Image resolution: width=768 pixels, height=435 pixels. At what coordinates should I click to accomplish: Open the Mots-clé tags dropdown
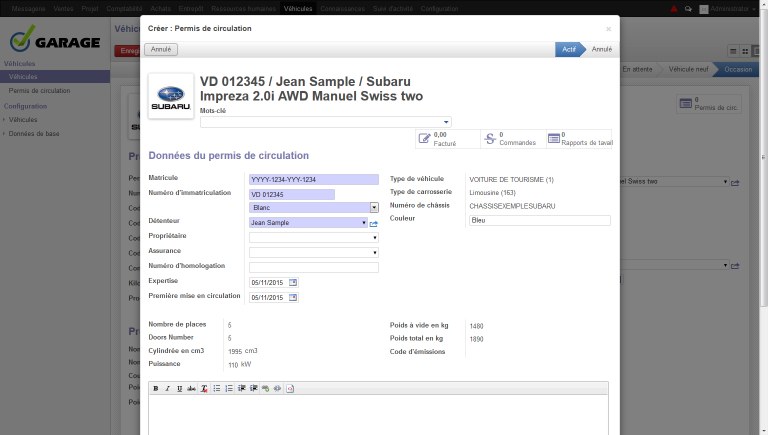pos(446,122)
